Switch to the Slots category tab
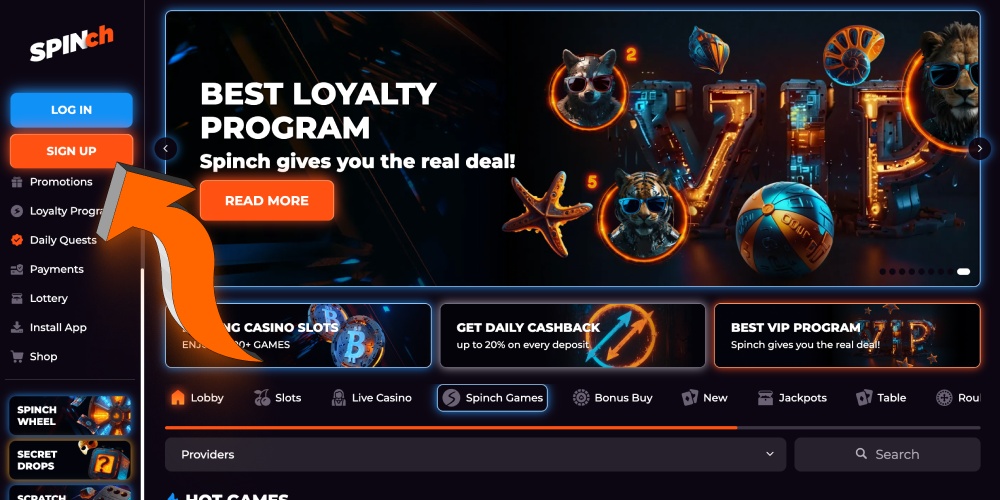 tap(277, 398)
